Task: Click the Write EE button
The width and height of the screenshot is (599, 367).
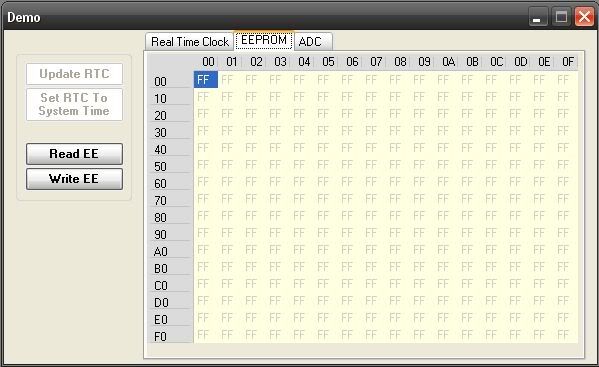Action: (x=74, y=179)
